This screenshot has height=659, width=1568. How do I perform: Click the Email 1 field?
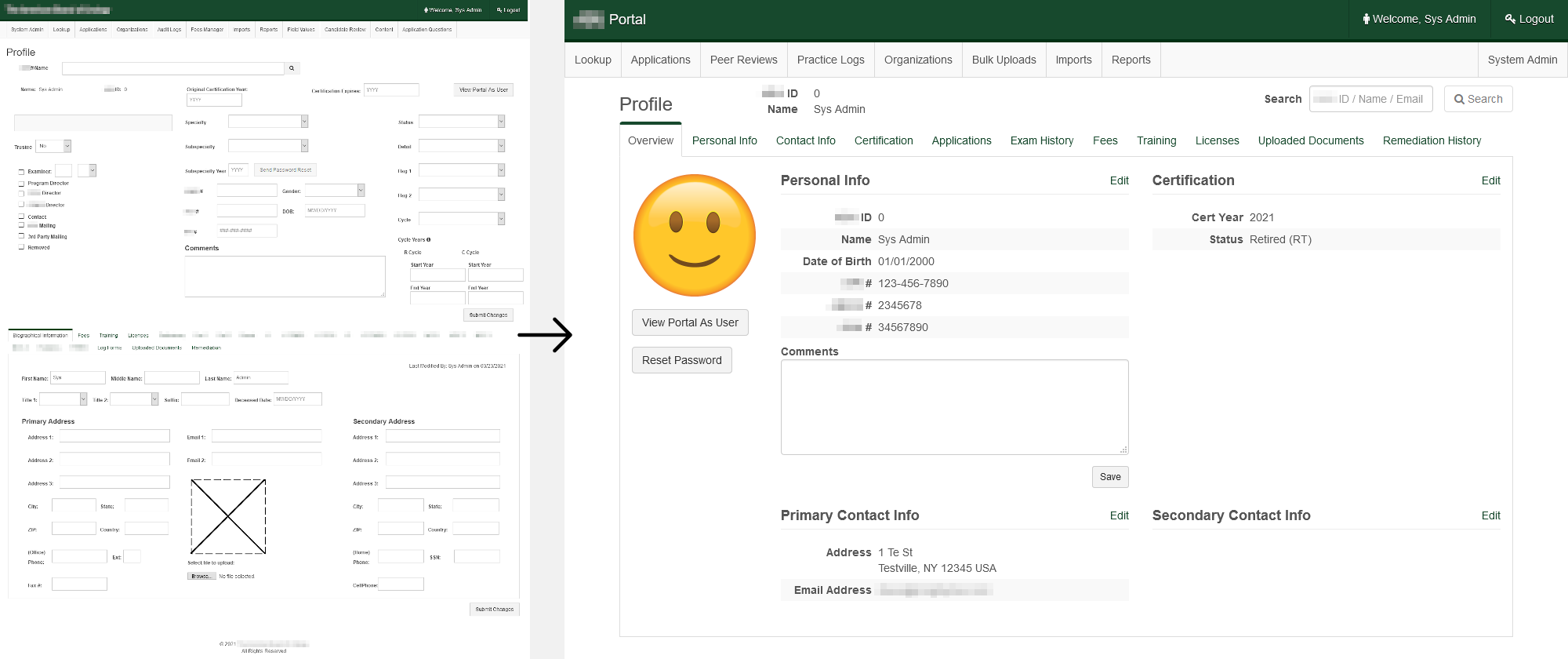point(267,436)
